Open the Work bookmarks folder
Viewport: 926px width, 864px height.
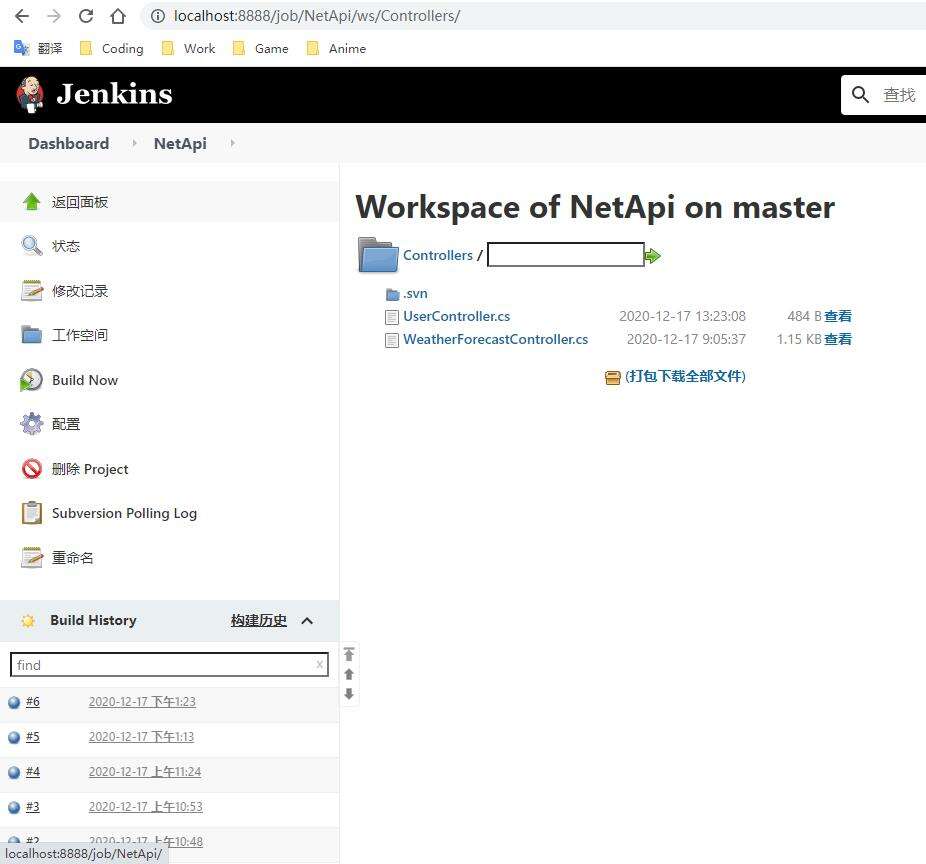click(x=188, y=48)
